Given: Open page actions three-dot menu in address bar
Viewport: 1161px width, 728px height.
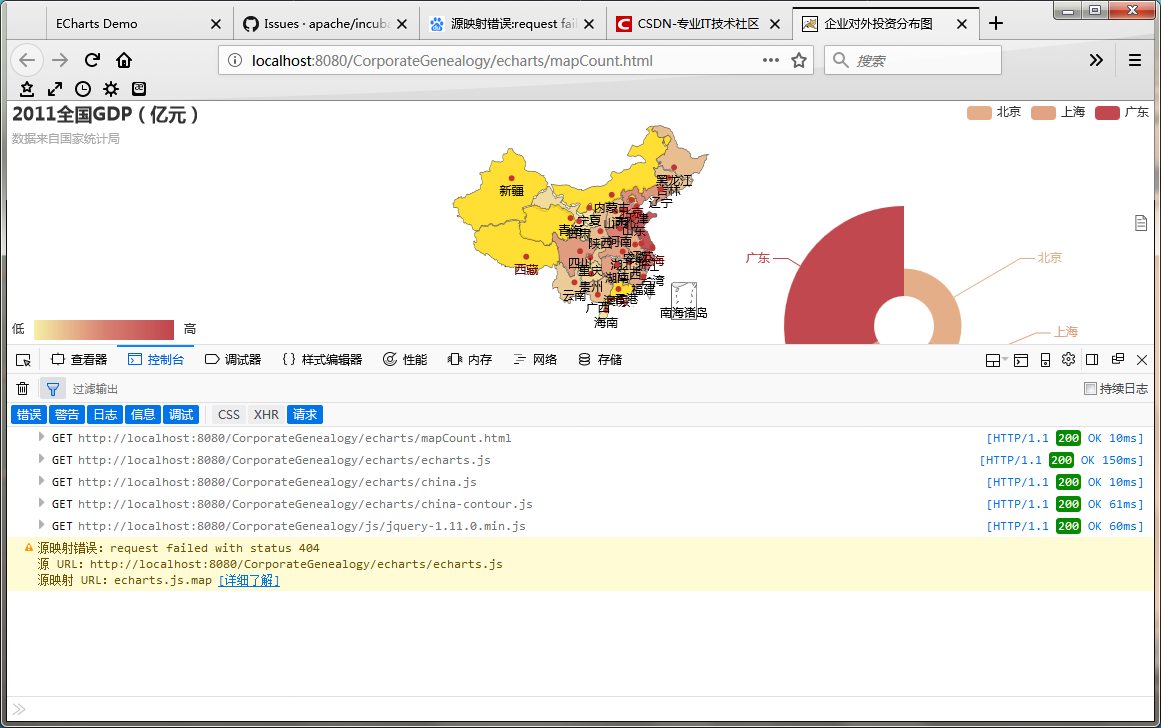Looking at the screenshot, I should (x=771, y=61).
